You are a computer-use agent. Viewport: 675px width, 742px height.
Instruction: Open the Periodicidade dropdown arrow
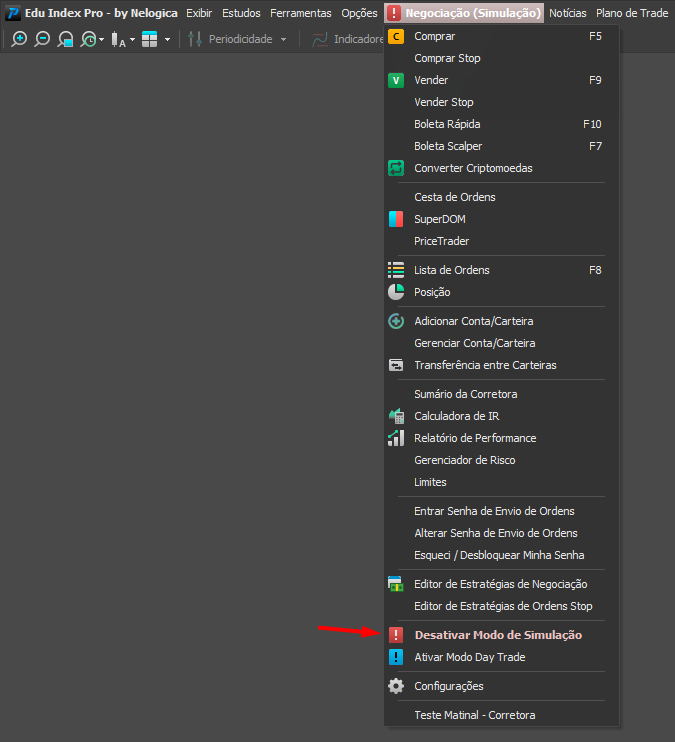(x=283, y=40)
